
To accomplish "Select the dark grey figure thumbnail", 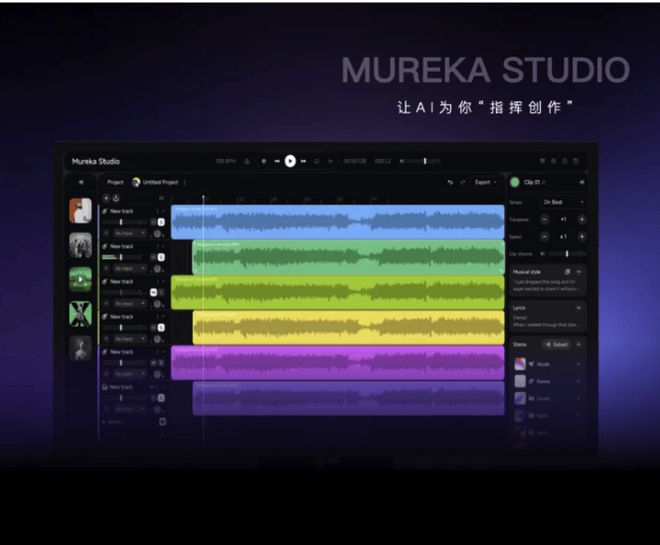I will [80, 348].
